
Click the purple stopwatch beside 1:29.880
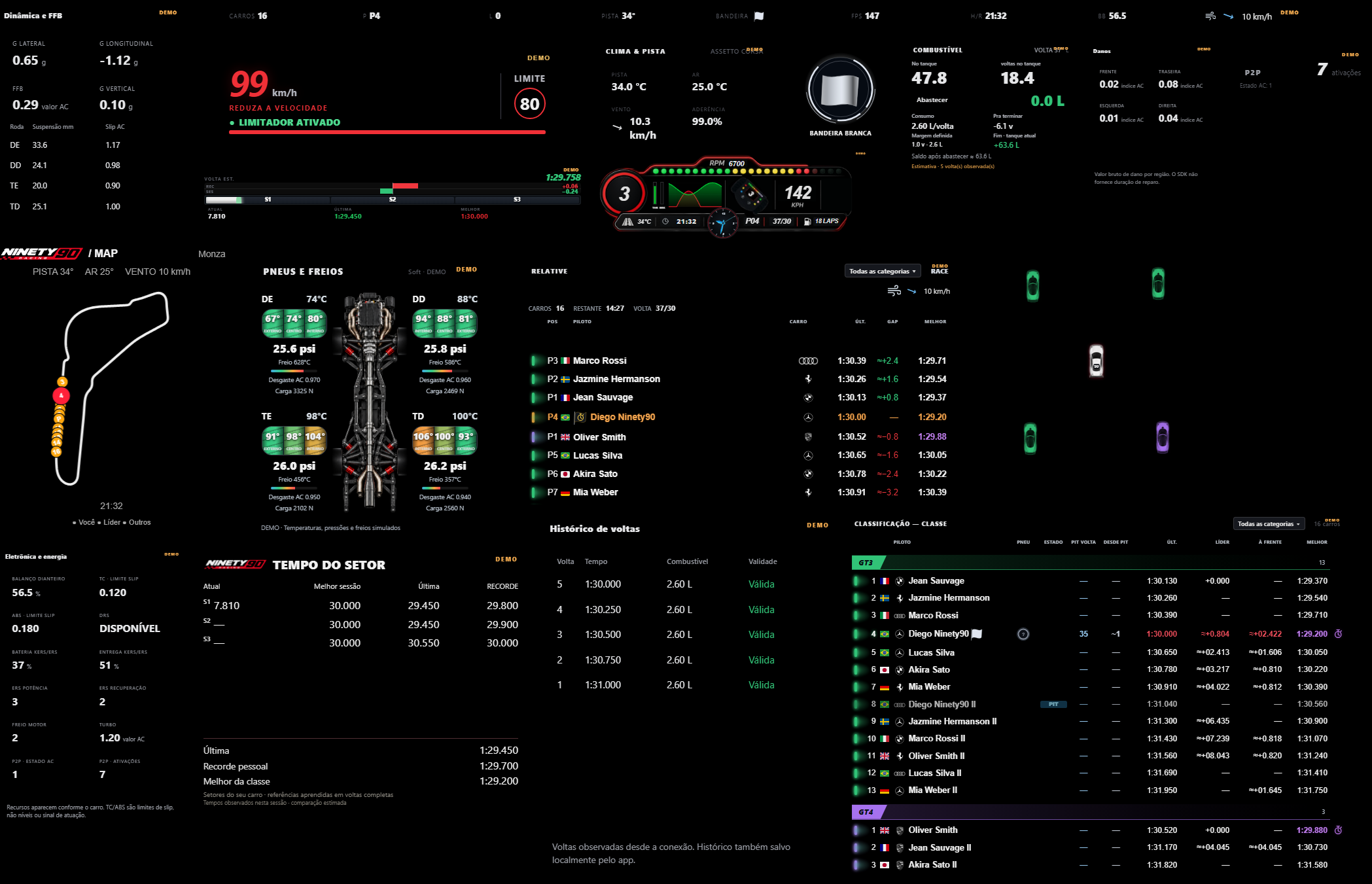pyautogui.click(x=1338, y=830)
